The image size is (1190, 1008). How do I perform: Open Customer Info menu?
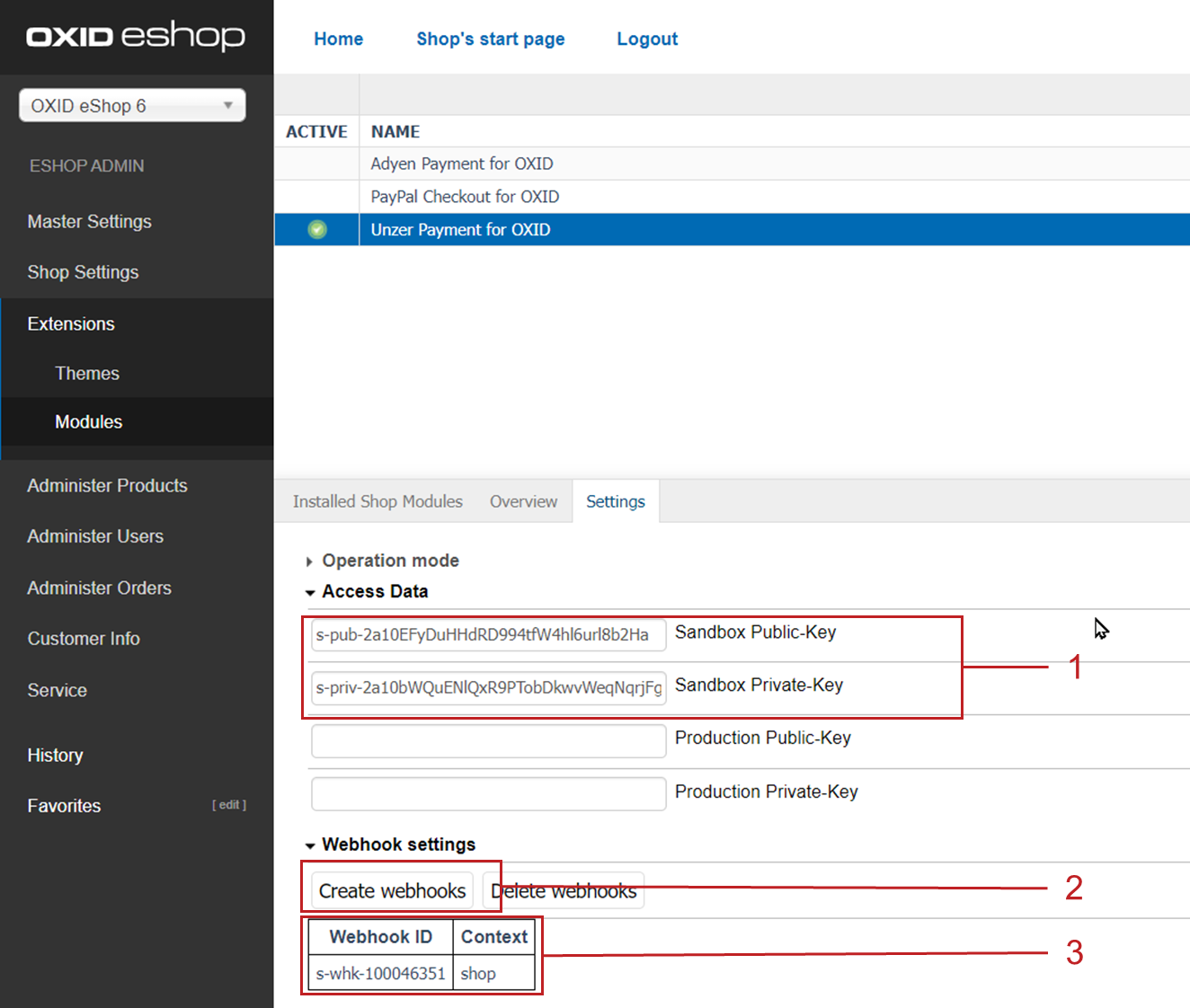pos(84,639)
